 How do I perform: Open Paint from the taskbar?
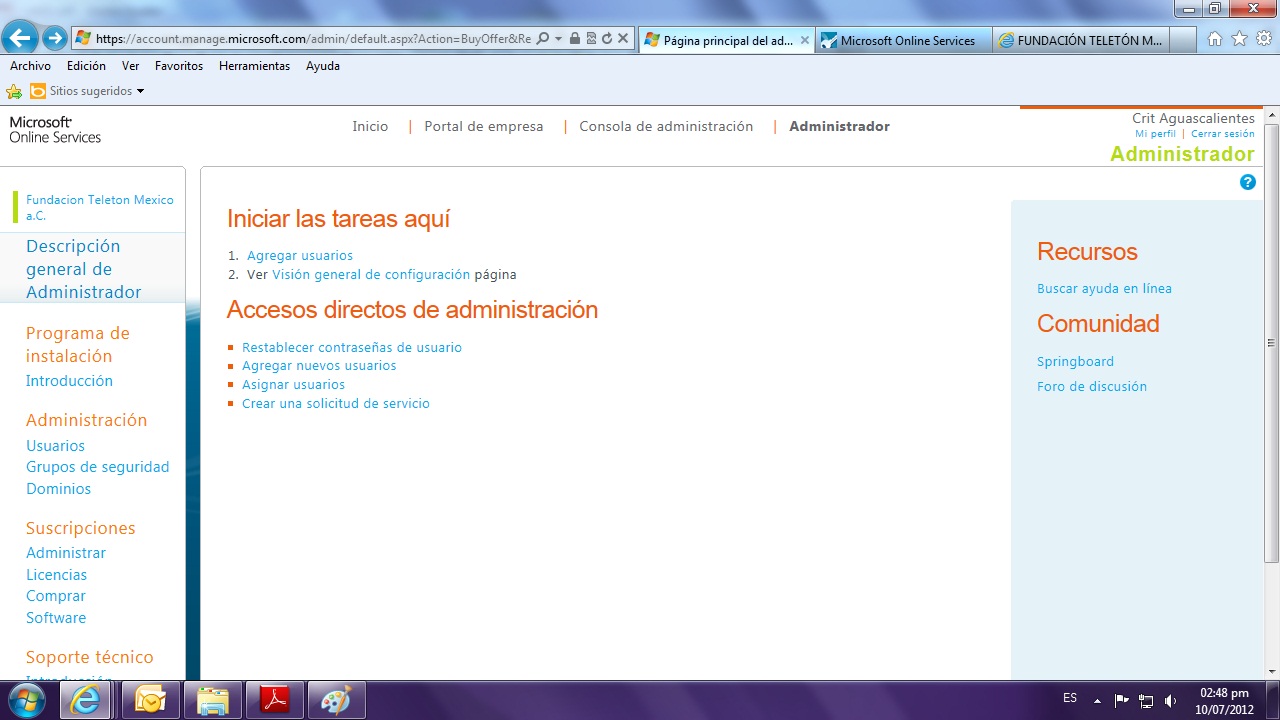tap(336, 700)
